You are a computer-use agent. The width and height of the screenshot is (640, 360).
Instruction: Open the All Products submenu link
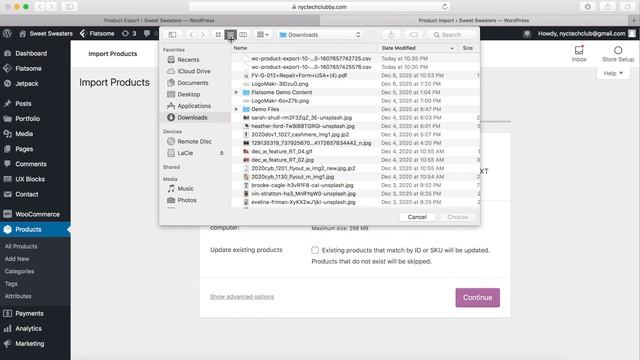pyautogui.click(x=21, y=247)
